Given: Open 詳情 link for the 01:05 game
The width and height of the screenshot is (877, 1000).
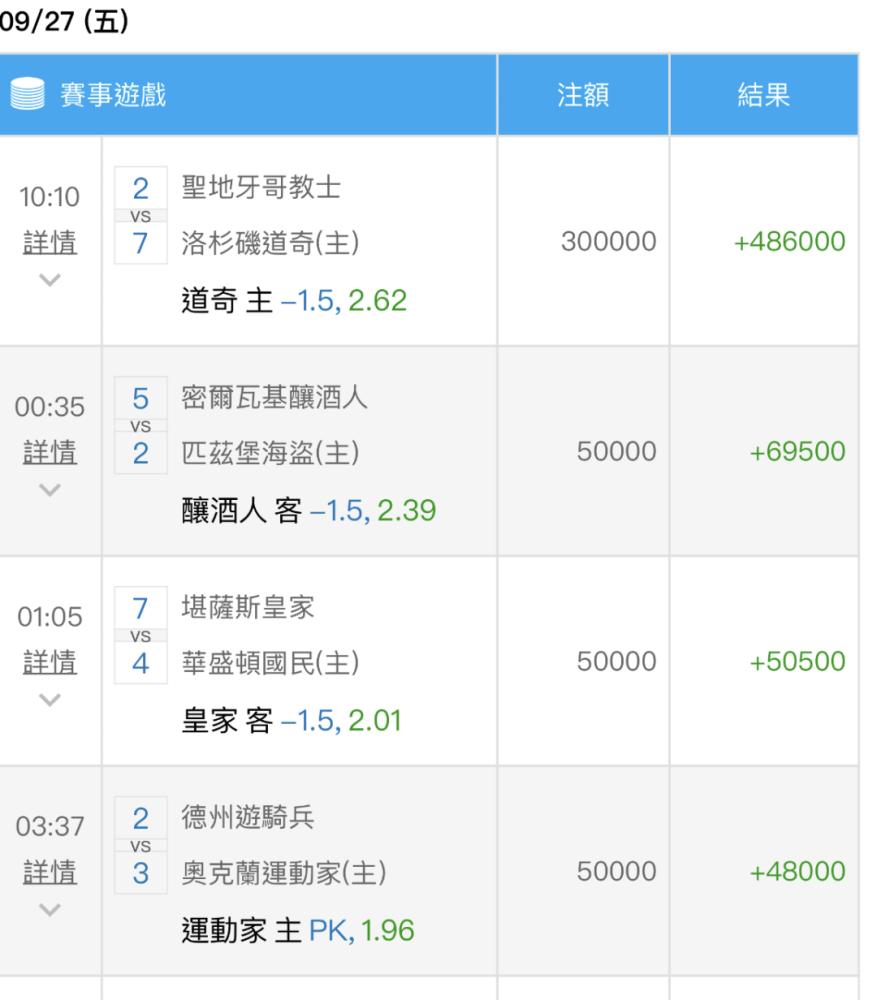Looking at the screenshot, I should pos(50,662).
